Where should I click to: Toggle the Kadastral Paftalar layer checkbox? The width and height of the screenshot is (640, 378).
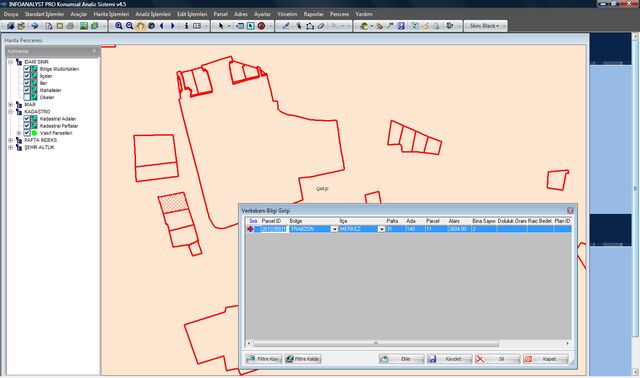click(x=27, y=126)
